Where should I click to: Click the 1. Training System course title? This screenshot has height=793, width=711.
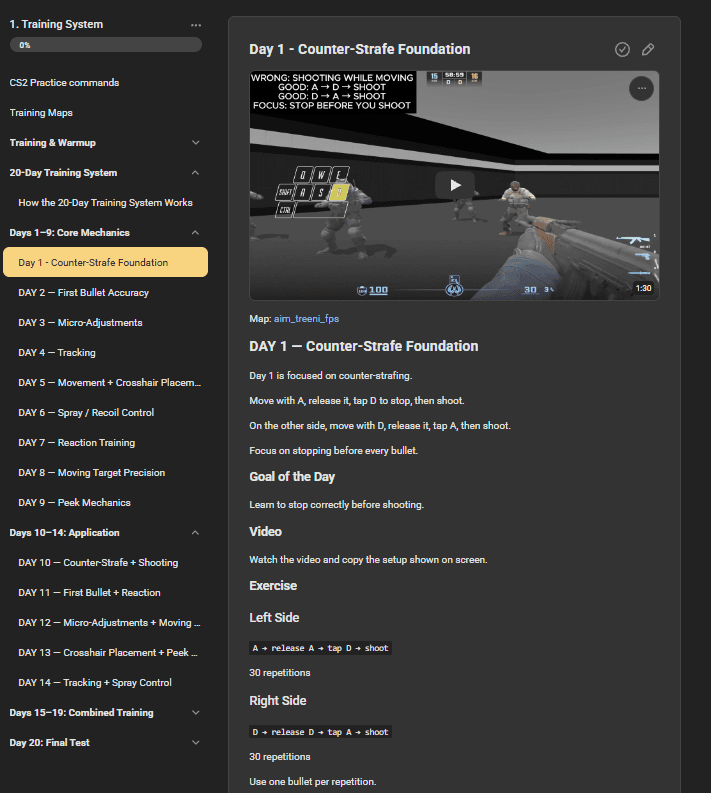tap(56, 24)
